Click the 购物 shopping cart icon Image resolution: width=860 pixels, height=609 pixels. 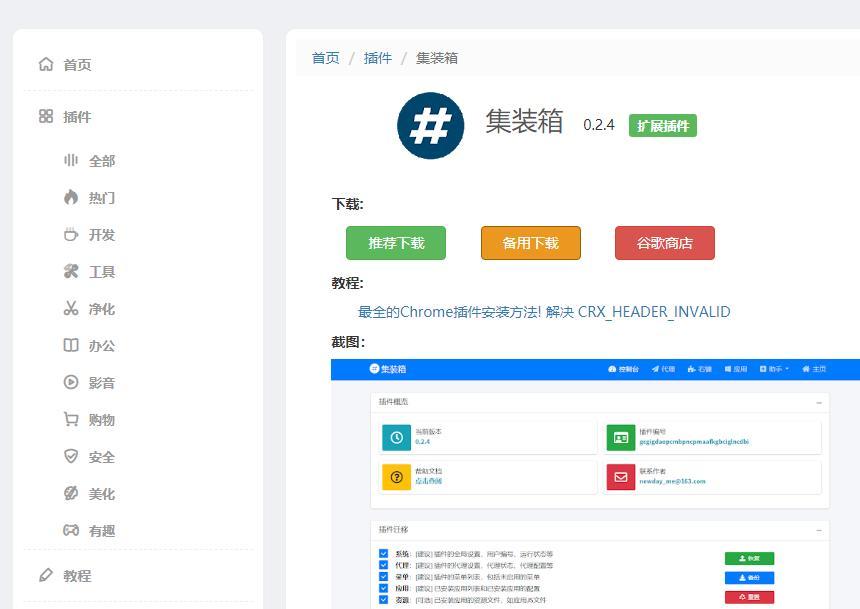coord(71,419)
